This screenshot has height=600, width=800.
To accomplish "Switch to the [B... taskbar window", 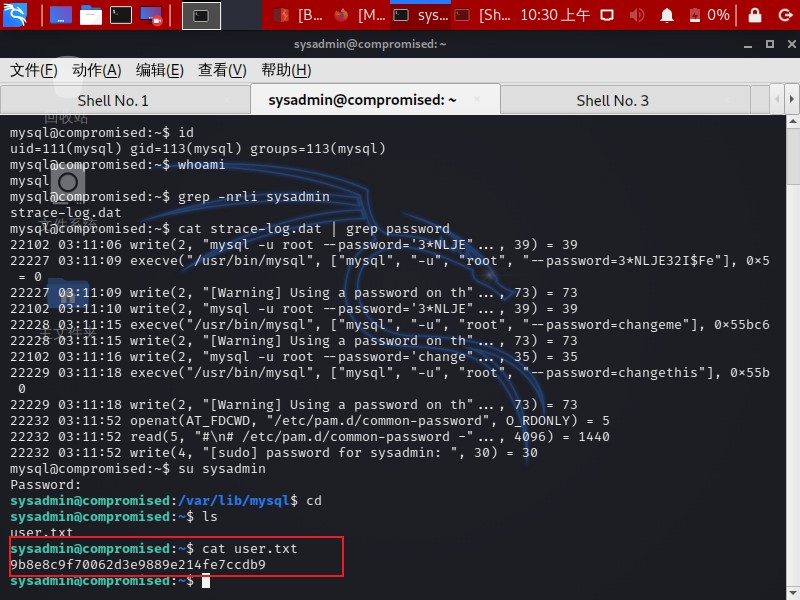I will [297, 15].
